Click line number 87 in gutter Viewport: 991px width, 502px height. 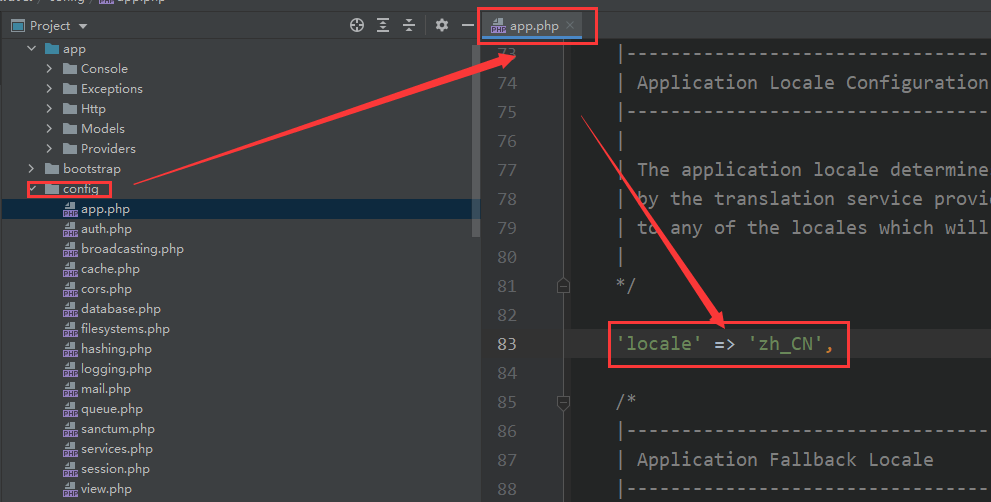click(507, 460)
